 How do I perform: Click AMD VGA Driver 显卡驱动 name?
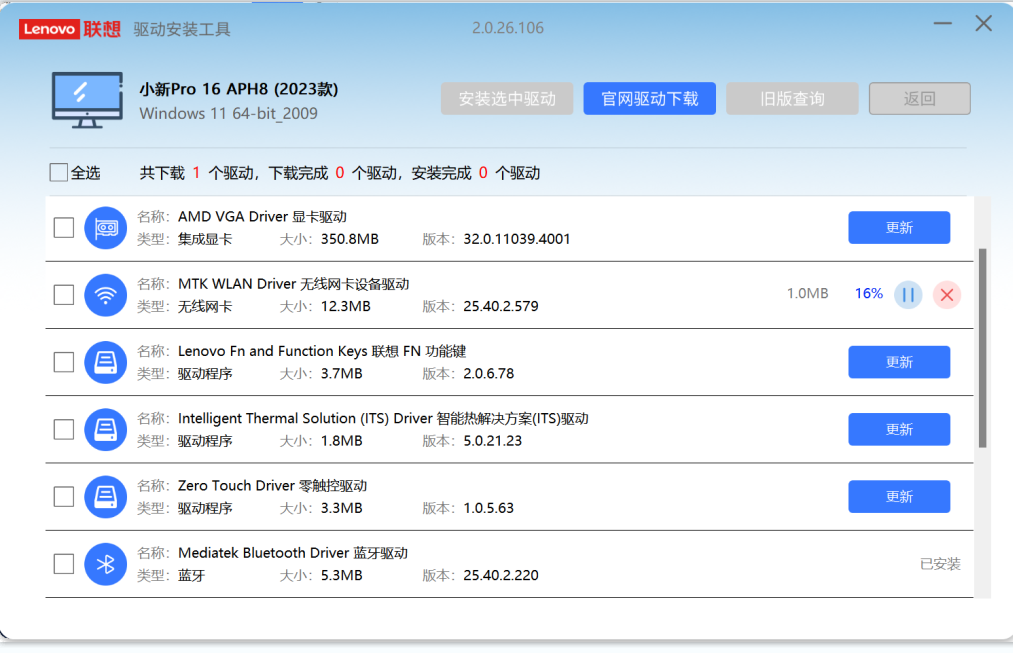tap(262, 216)
